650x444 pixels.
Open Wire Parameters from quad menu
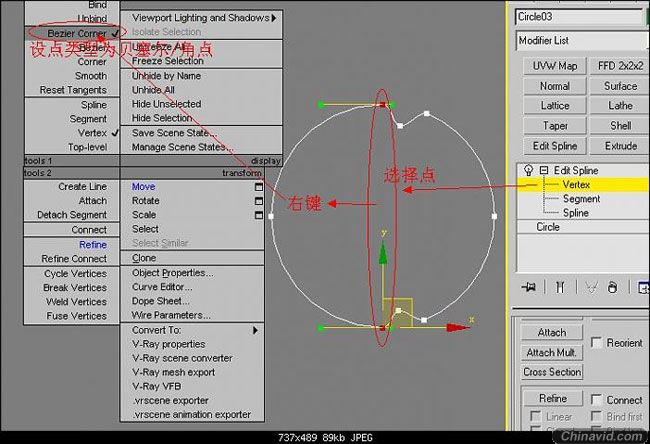(171, 315)
